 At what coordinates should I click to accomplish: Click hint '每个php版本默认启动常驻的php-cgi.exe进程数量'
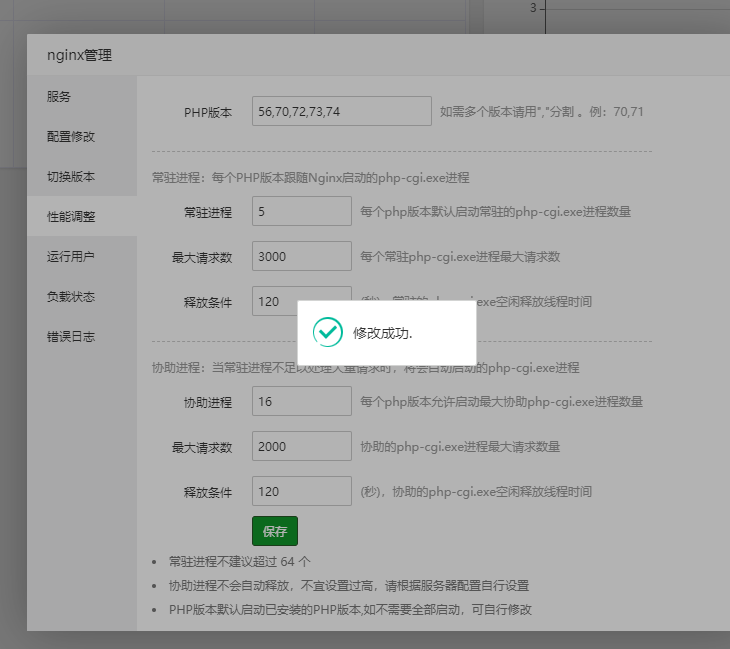click(x=495, y=212)
